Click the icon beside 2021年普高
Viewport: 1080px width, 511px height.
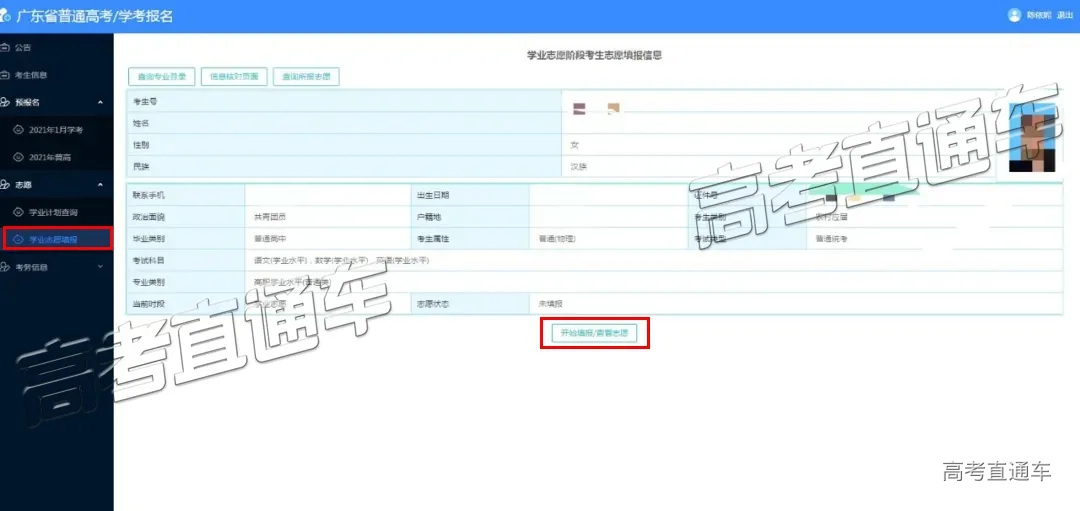(18, 157)
